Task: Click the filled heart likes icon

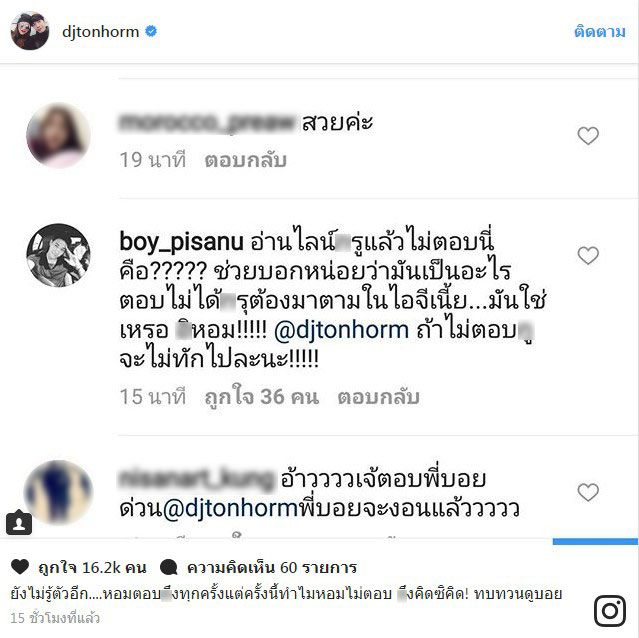Action: (20, 567)
